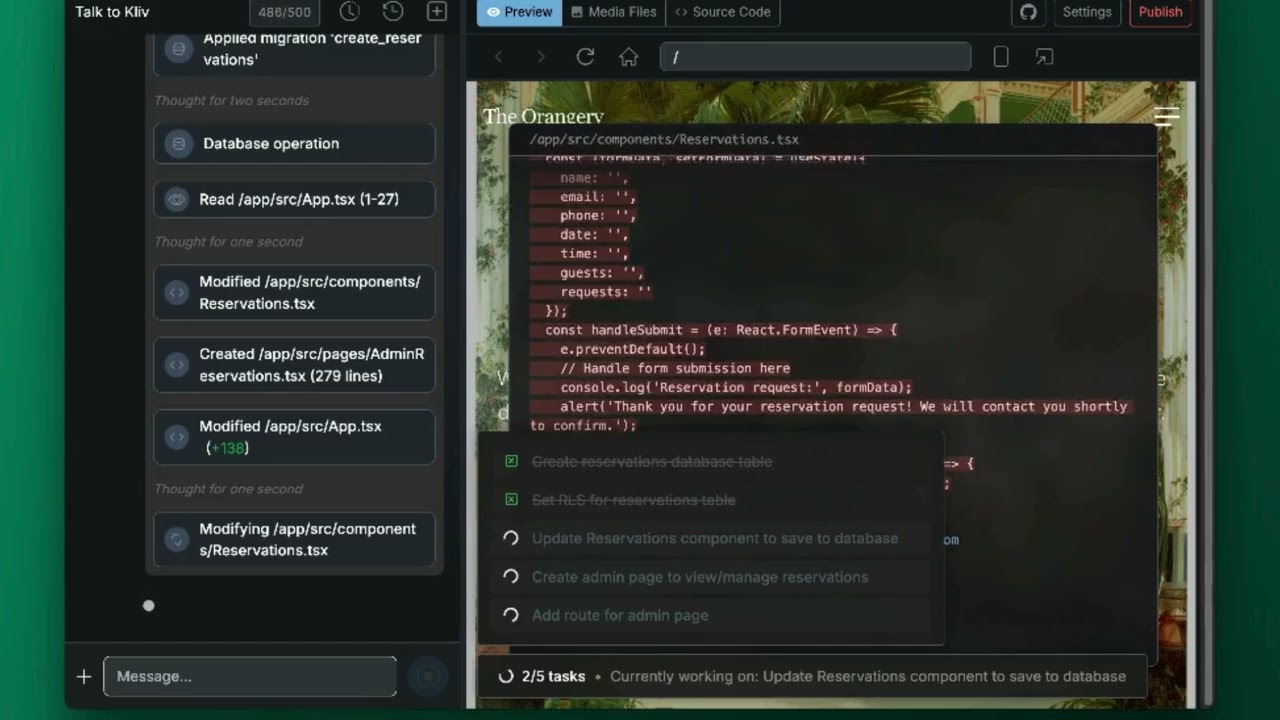Screen dimensions: 1280x720
Task: Click the browser forward arrow in preview
Action: pyautogui.click(x=541, y=57)
